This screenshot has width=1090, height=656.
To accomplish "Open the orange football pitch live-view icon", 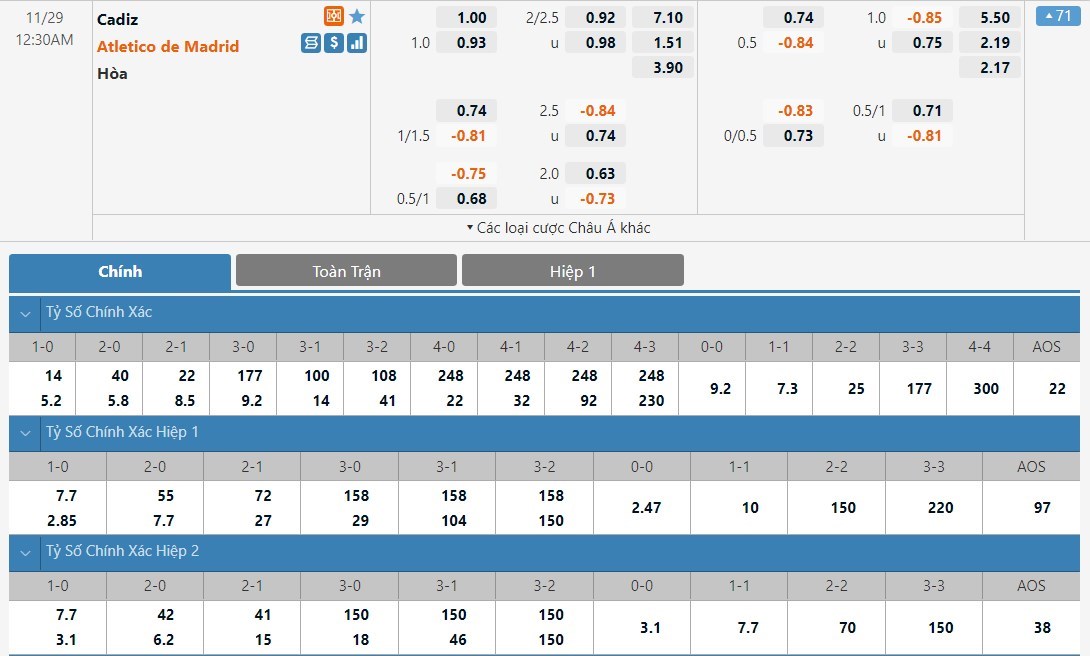I will 334,16.
